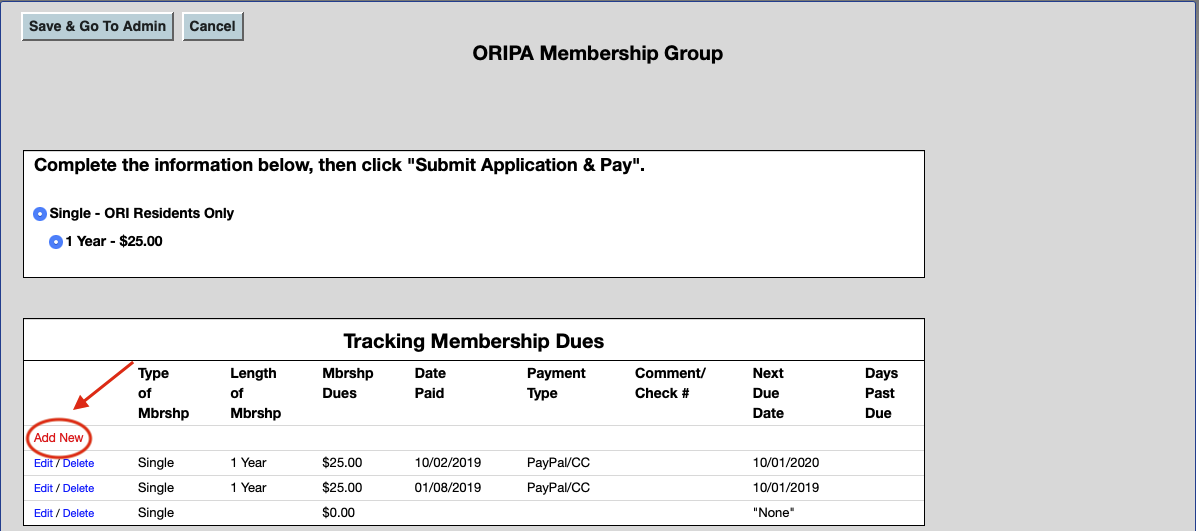Click the 10/01/2020 next due date cell
The width and height of the screenshot is (1199, 531).
click(786, 463)
